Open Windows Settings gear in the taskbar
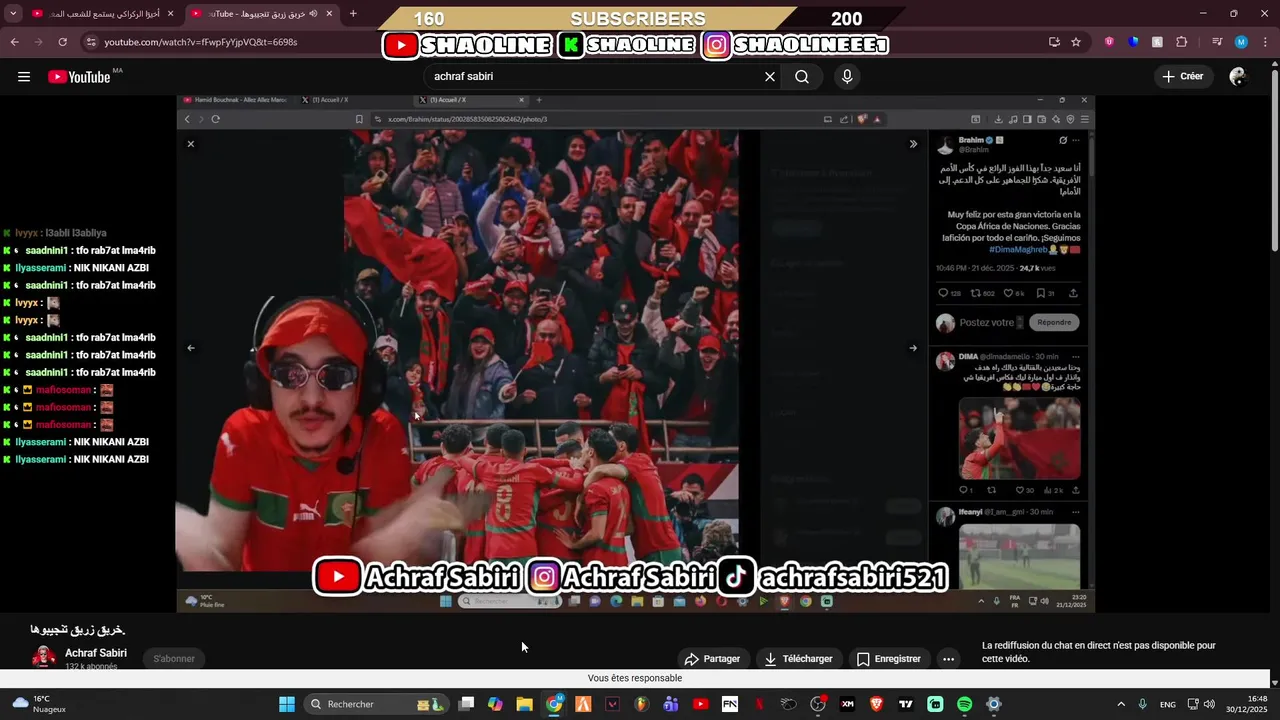The image size is (1280, 720). [993, 704]
